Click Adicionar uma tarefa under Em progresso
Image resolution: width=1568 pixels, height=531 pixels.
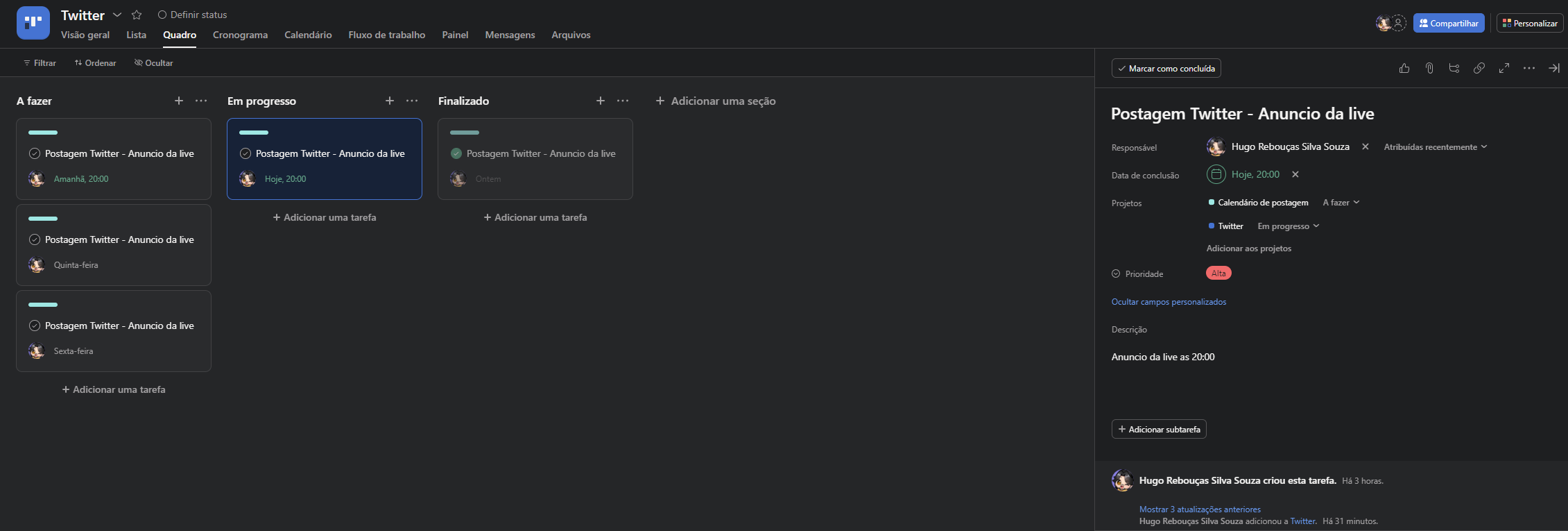pos(325,217)
